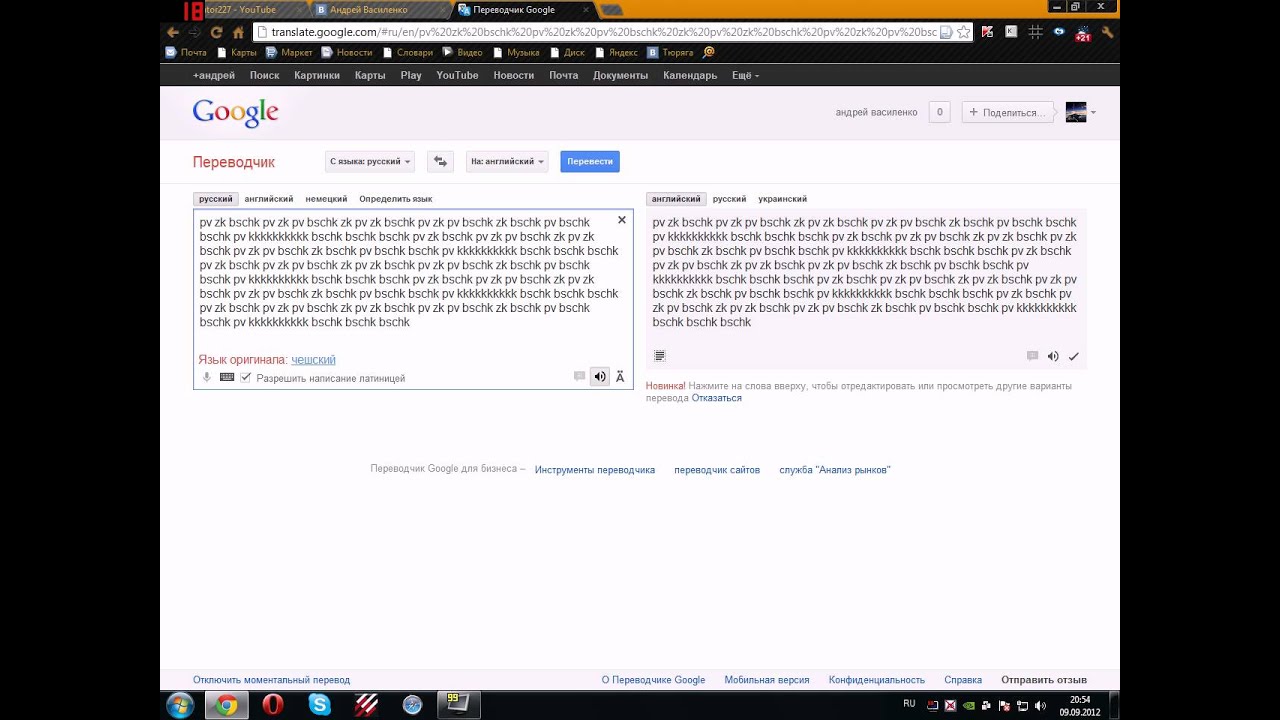The height and width of the screenshot is (720, 1280).
Task: Switch to YouTube browser tab
Action: 252,9
